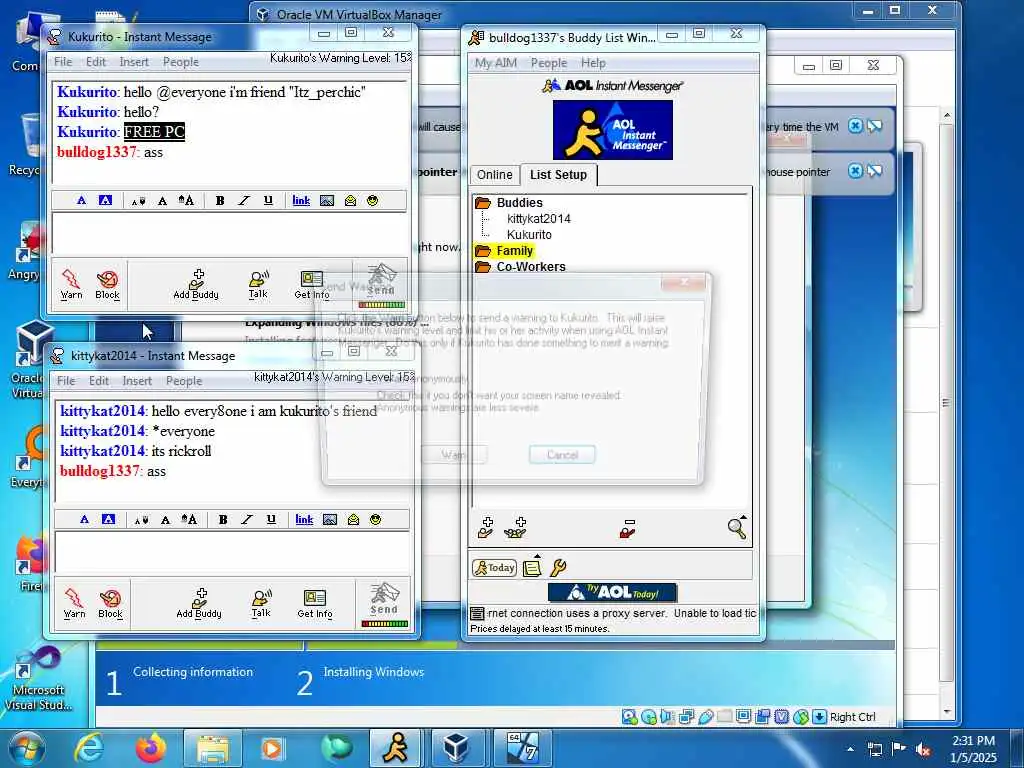Click Get Info in Kukurito message window
This screenshot has height=768, width=1024.
click(x=312, y=285)
